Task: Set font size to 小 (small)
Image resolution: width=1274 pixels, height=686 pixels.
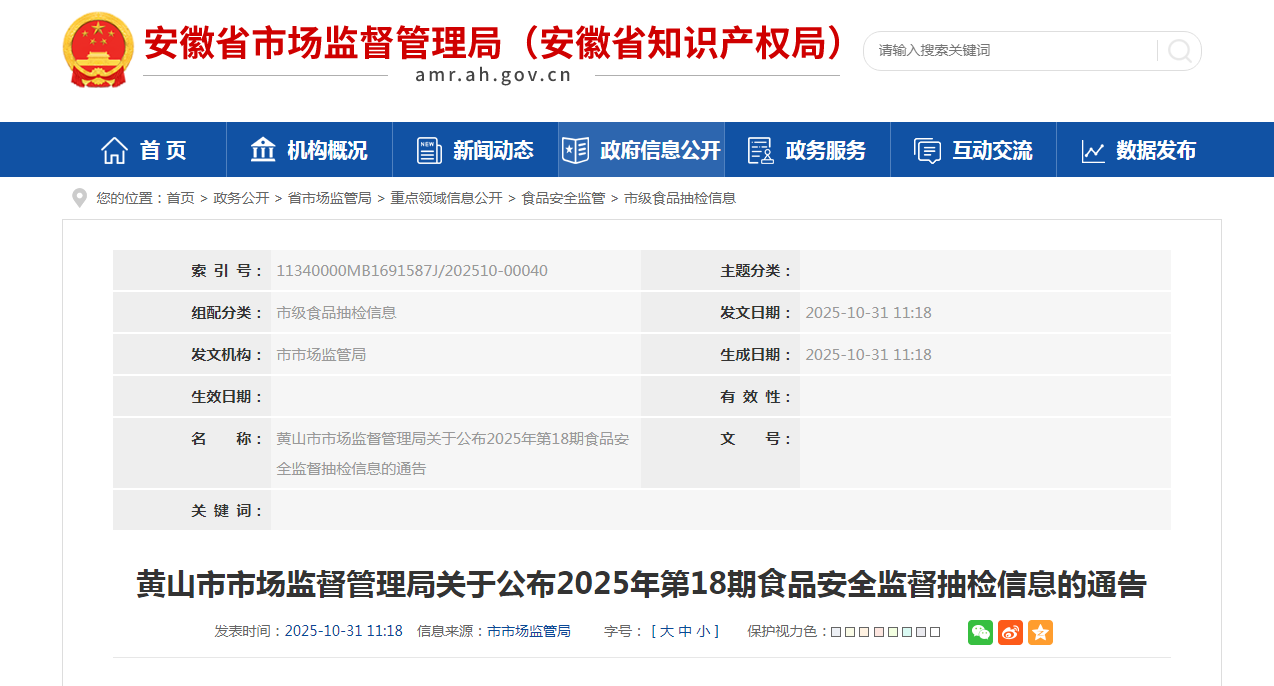Action: point(703,631)
